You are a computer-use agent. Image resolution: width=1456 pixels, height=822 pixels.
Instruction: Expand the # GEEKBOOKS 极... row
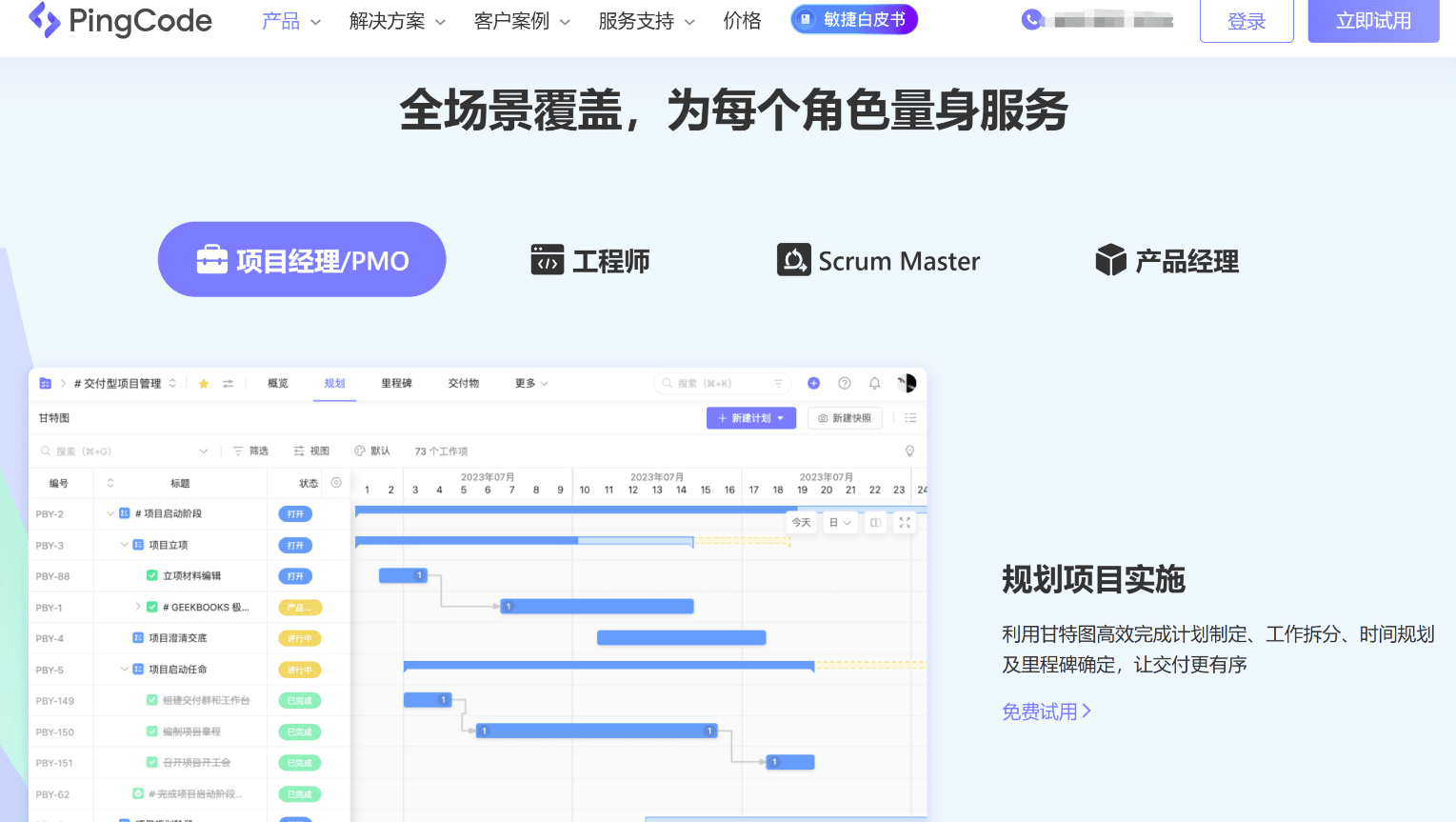[138, 607]
